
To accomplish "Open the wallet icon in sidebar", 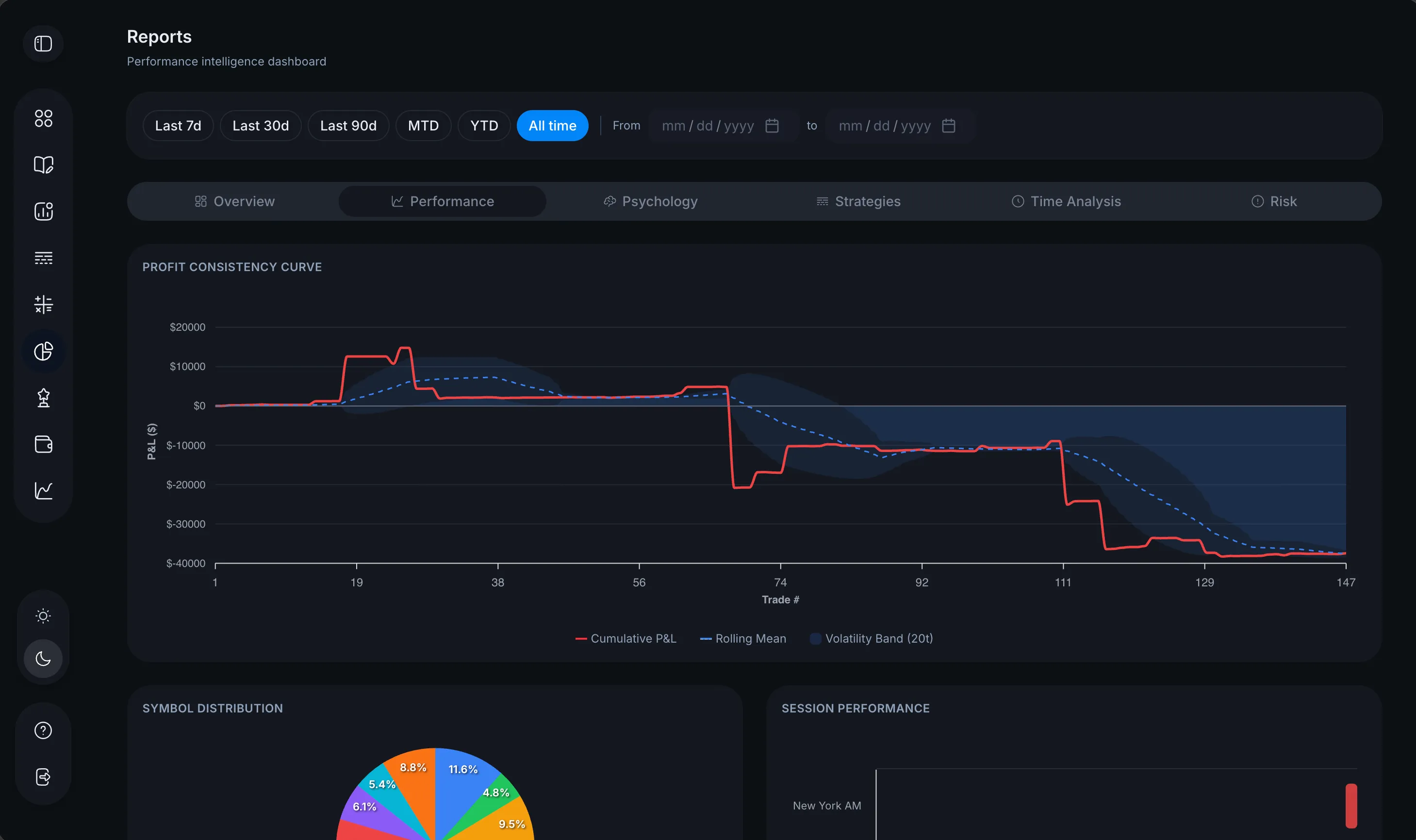I will coord(43,444).
